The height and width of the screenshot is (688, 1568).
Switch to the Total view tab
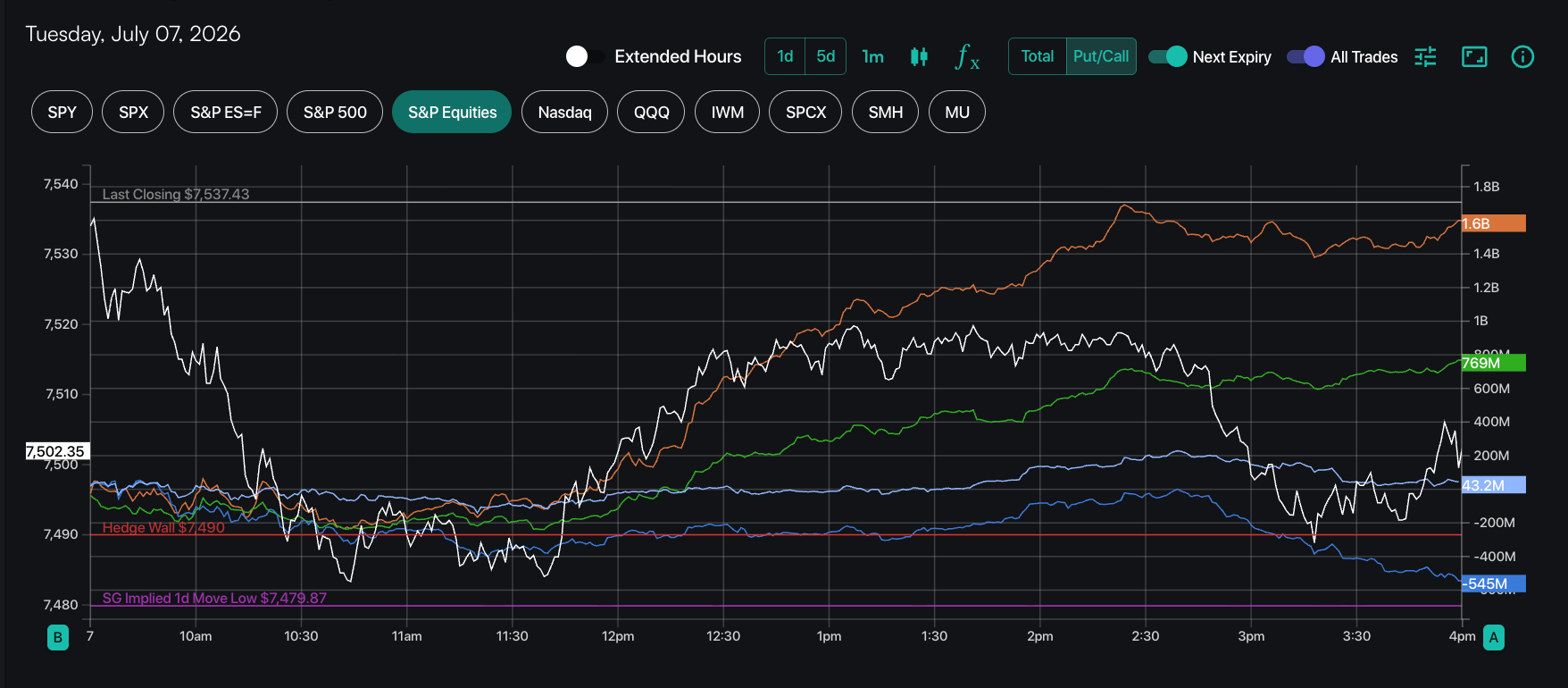point(1038,56)
